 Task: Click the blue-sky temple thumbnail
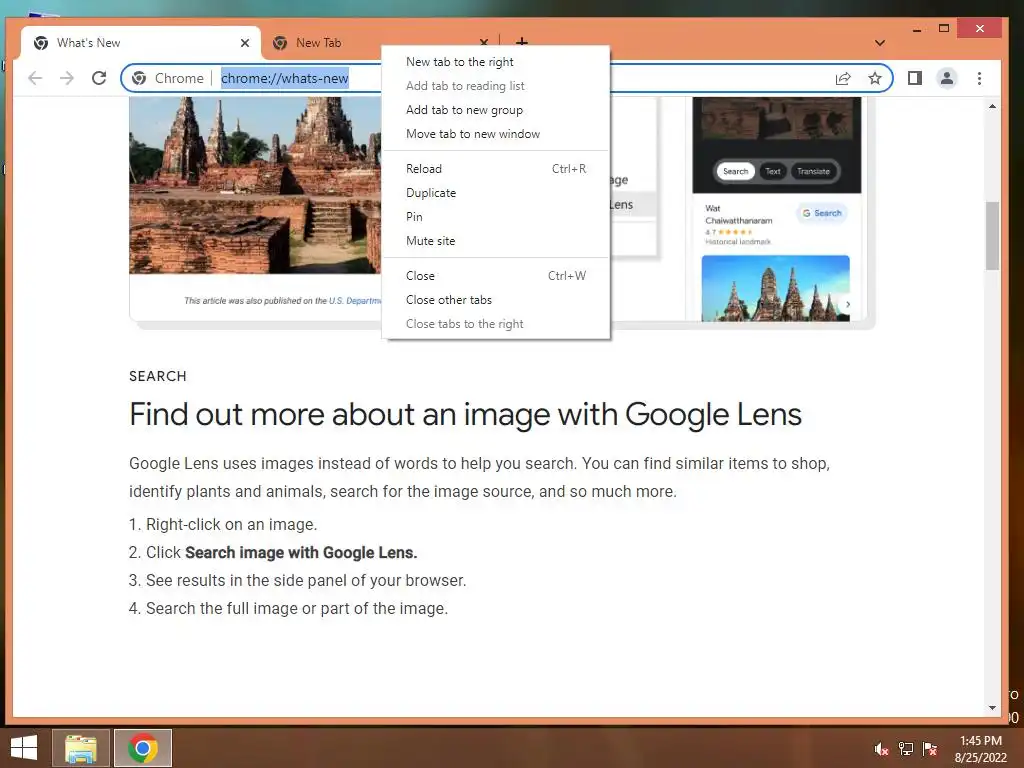(x=775, y=288)
